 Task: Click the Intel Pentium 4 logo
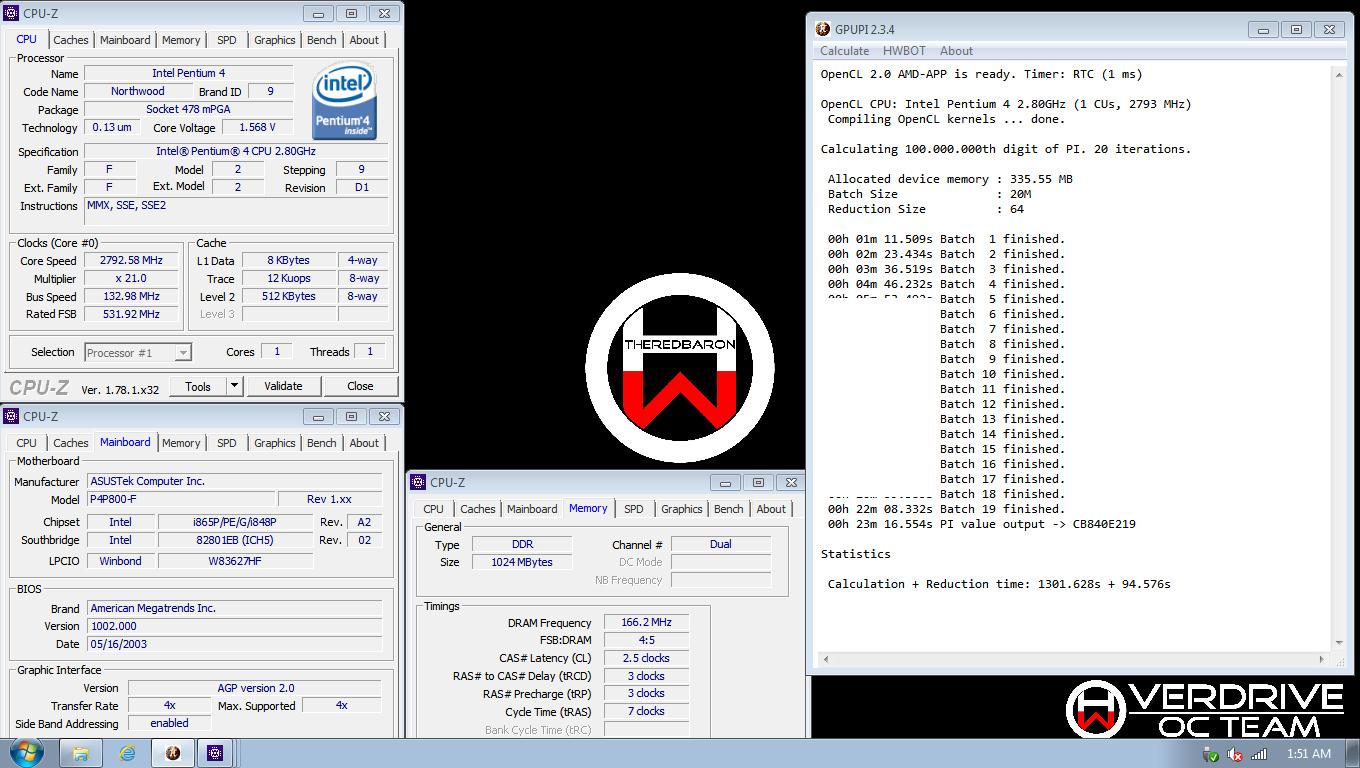(345, 100)
